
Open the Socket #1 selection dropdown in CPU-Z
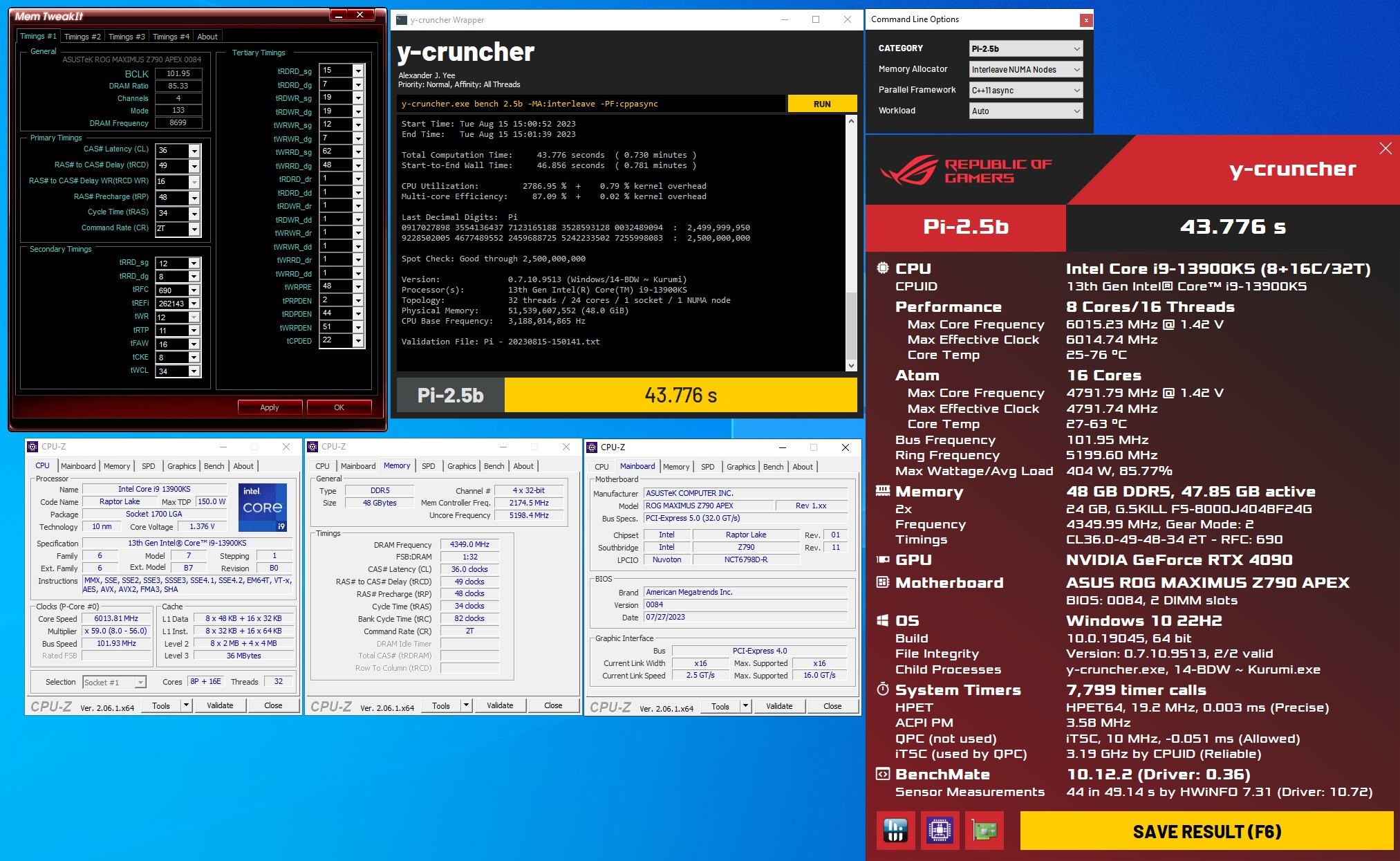tap(114, 682)
